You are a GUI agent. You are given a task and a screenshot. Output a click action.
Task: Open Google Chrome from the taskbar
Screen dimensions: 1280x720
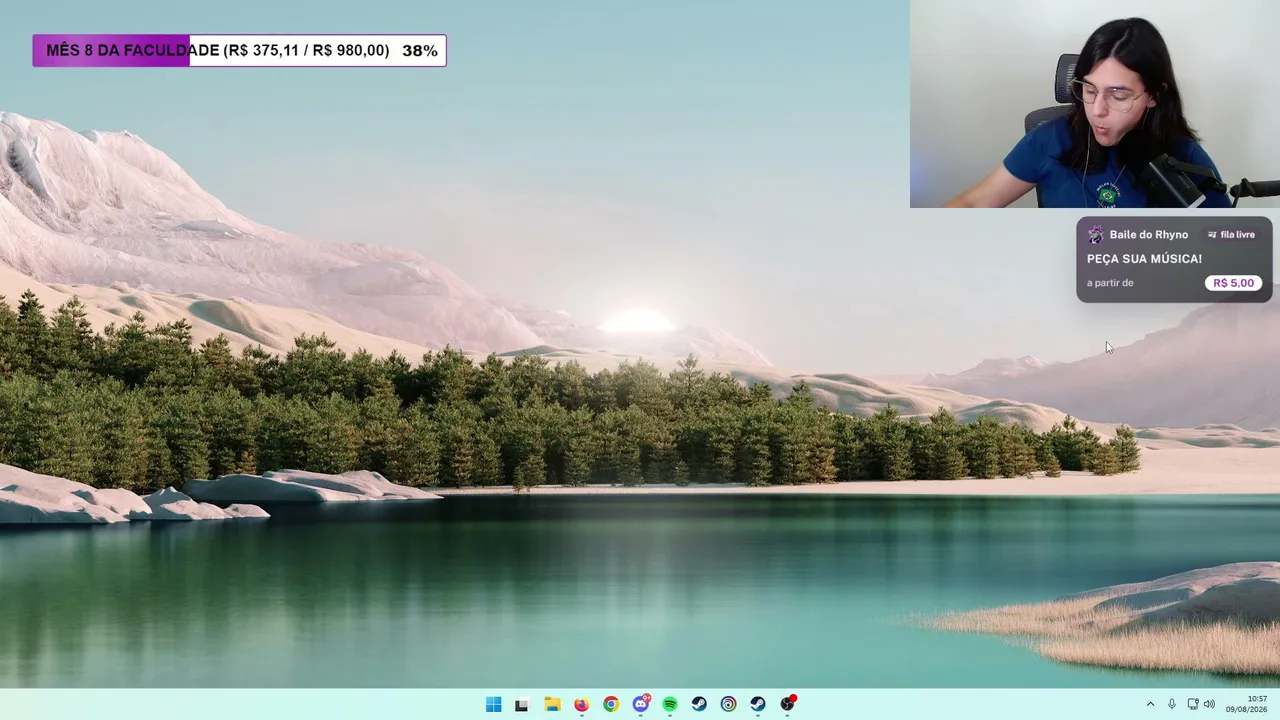(x=611, y=704)
